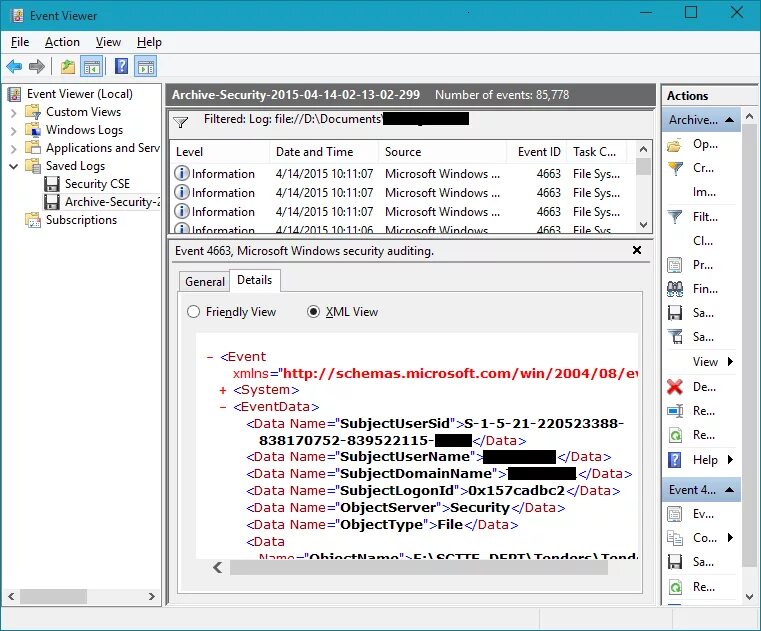Expand the Custom Views tree node
Viewport: 761px width, 631px height.
point(14,113)
